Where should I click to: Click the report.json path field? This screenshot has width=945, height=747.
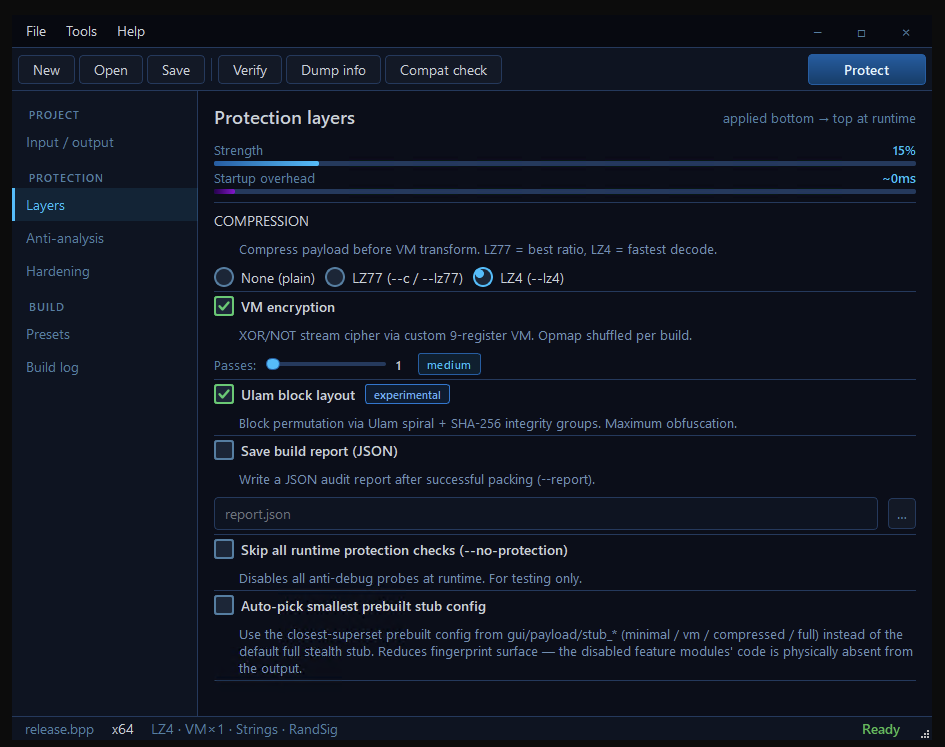(x=545, y=514)
